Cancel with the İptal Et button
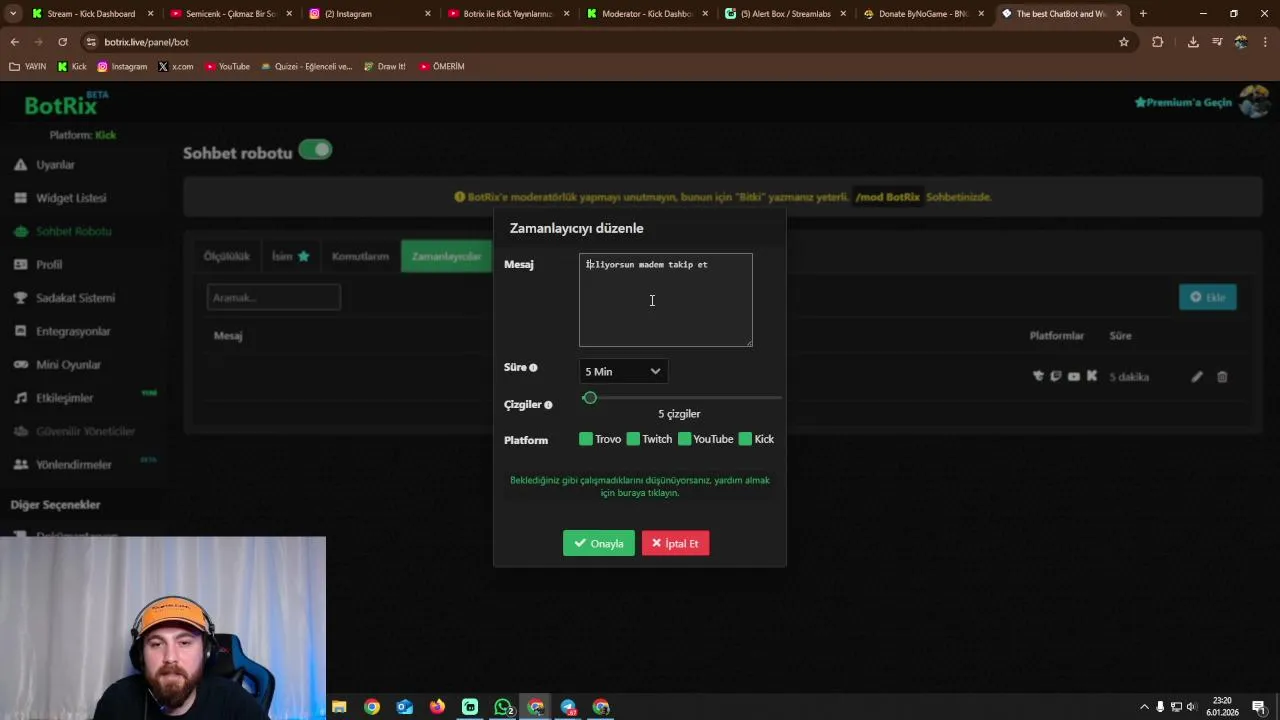Screen dimensions: 1280x720 coord(675,543)
